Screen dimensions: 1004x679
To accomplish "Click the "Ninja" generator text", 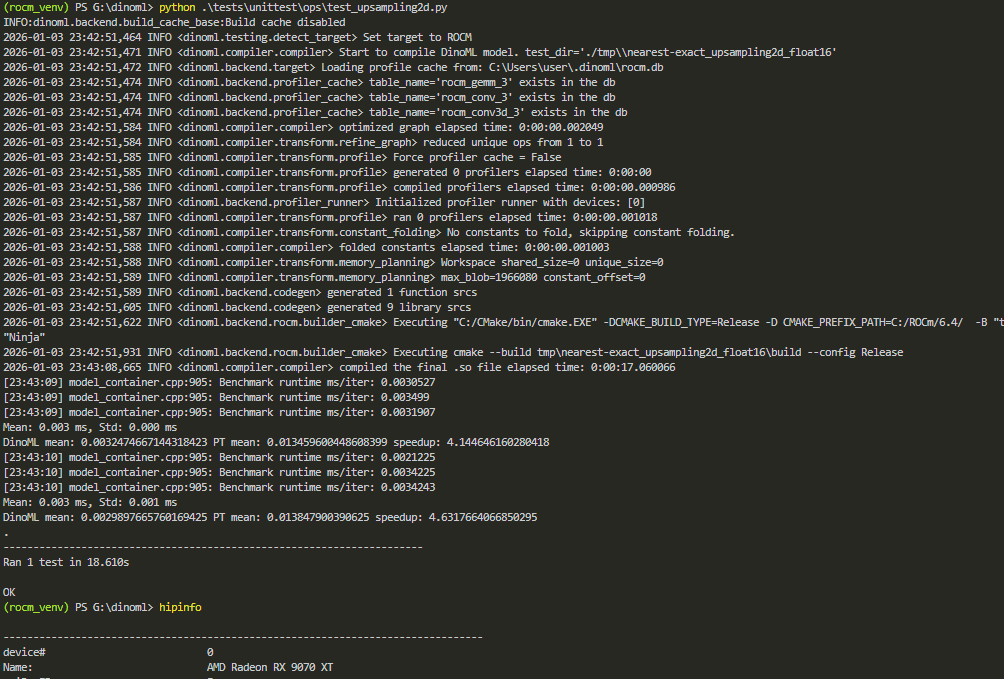I will click(24, 338).
